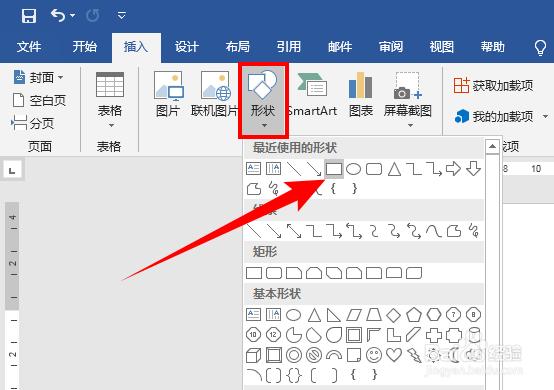This screenshot has height=390, width=554.
Task: Select rounded rectangle in recent shapes
Action: pyautogui.click(x=374, y=169)
